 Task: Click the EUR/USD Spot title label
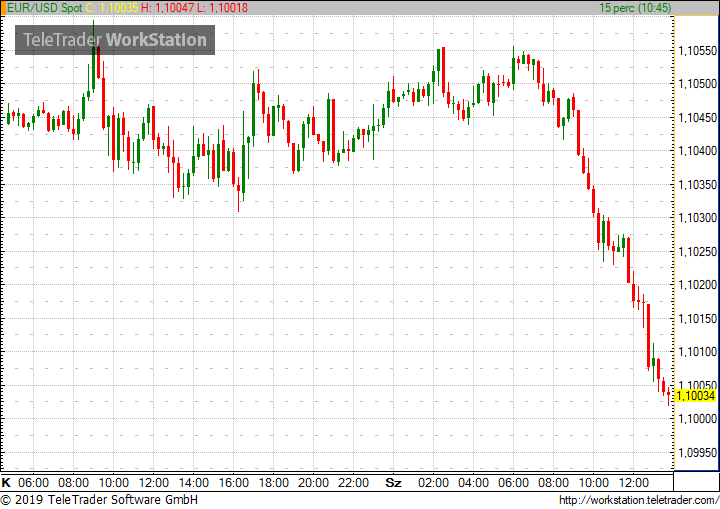click(45, 8)
